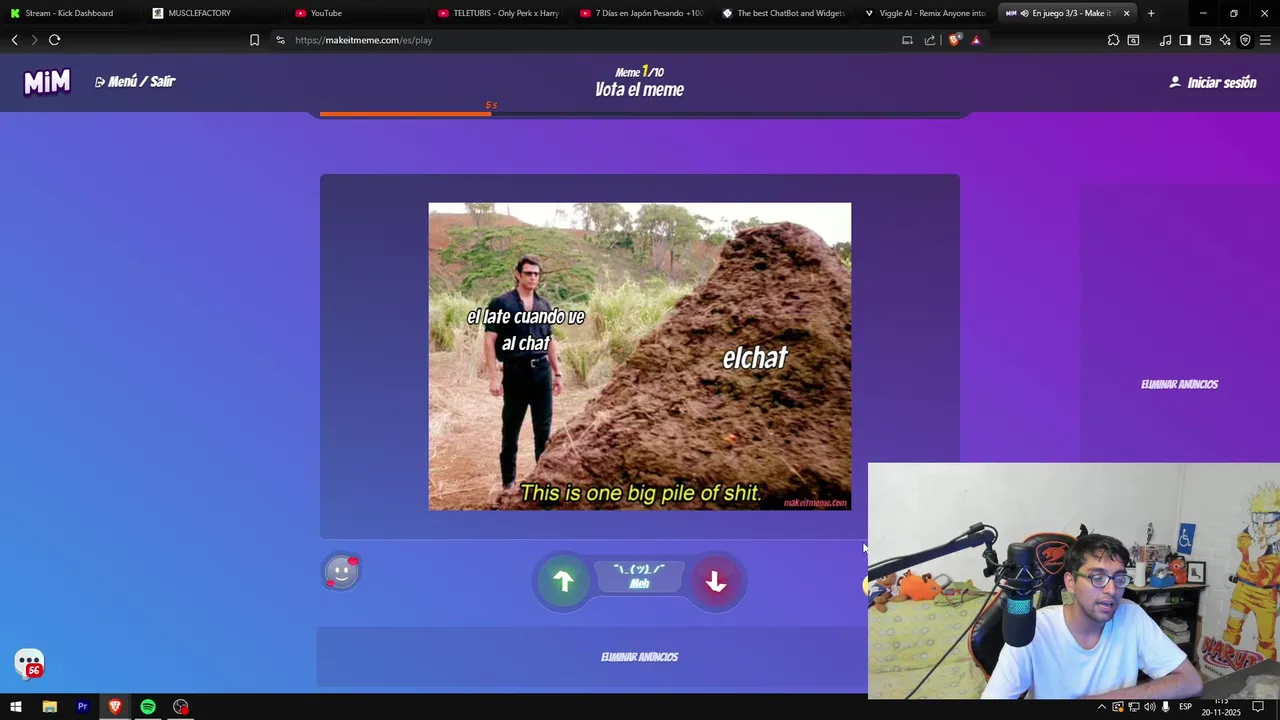Open Spotify from the taskbar

point(148,707)
